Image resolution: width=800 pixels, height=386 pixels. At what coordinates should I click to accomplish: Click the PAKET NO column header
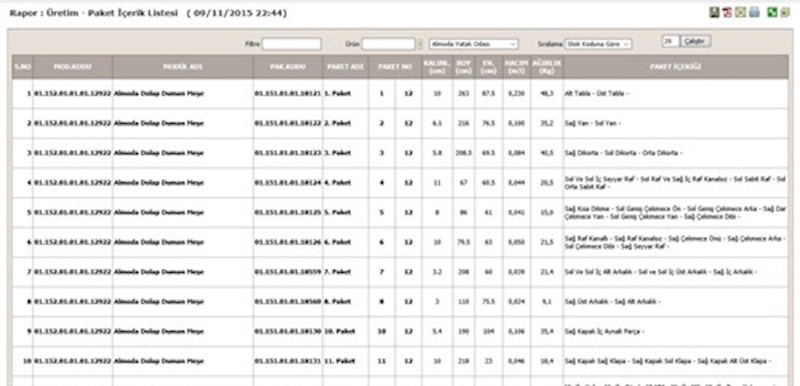click(395, 67)
